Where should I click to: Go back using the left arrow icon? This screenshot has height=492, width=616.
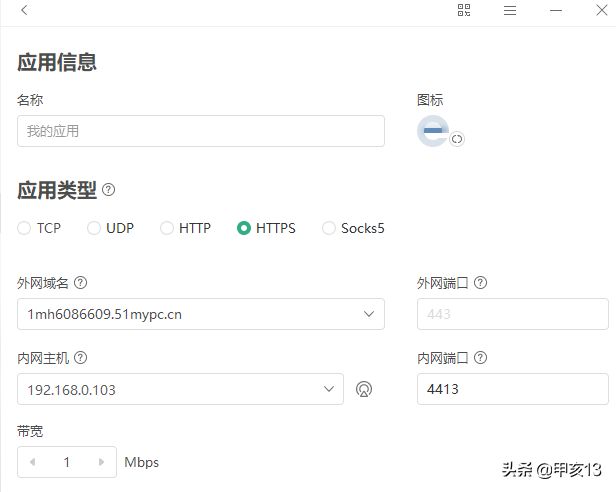(24, 10)
